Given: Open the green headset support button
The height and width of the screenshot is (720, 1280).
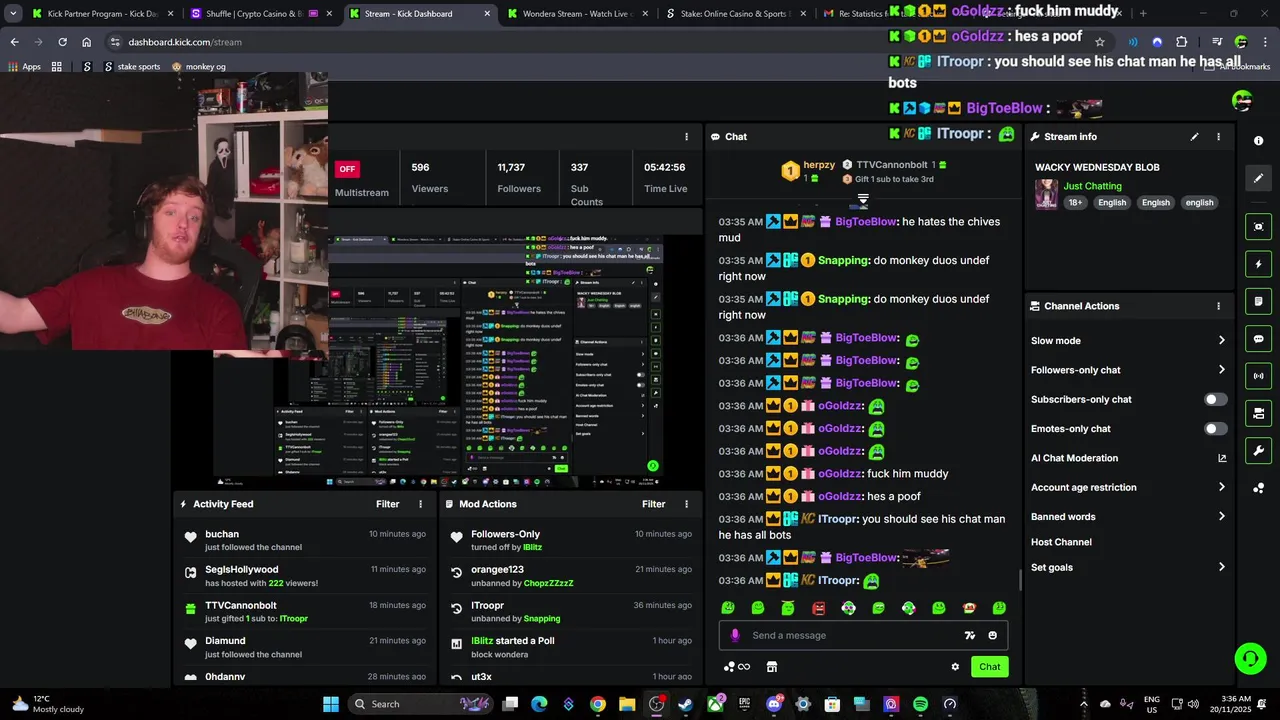Looking at the screenshot, I should tap(1250, 658).
